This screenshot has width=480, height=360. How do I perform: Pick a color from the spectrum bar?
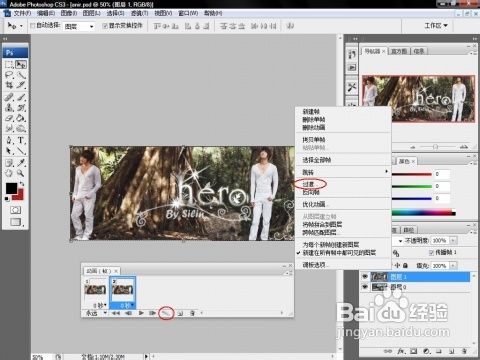click(x=423, y=213)
